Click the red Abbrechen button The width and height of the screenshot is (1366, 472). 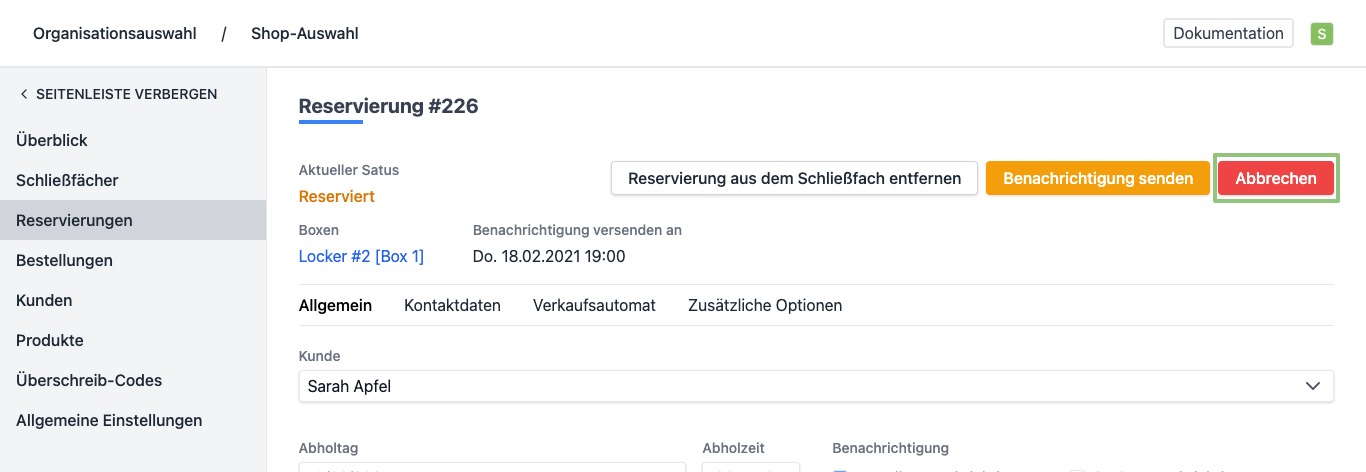1275,179
